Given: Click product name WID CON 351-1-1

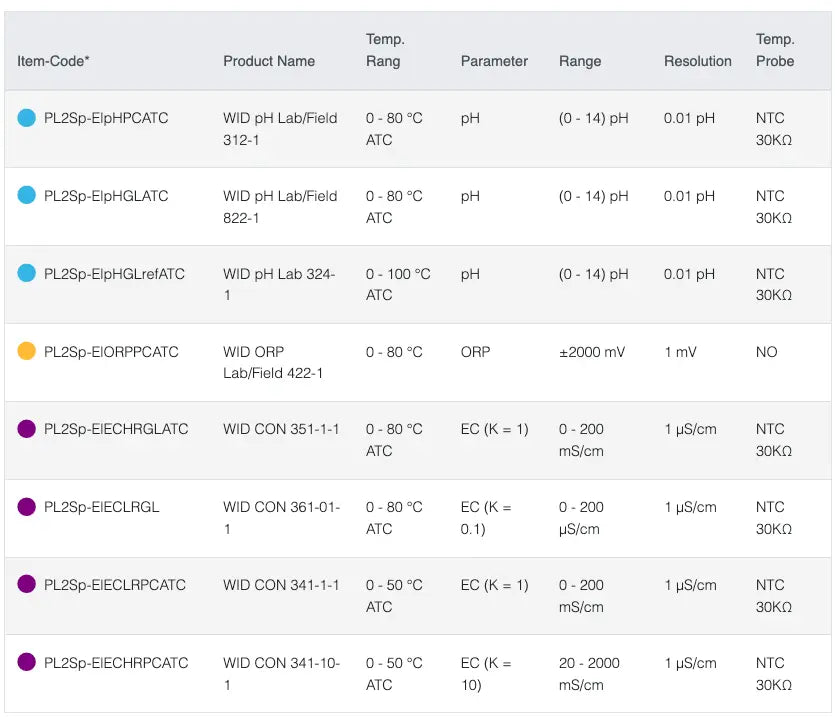Looking at the screenshot, I should 281,429.
